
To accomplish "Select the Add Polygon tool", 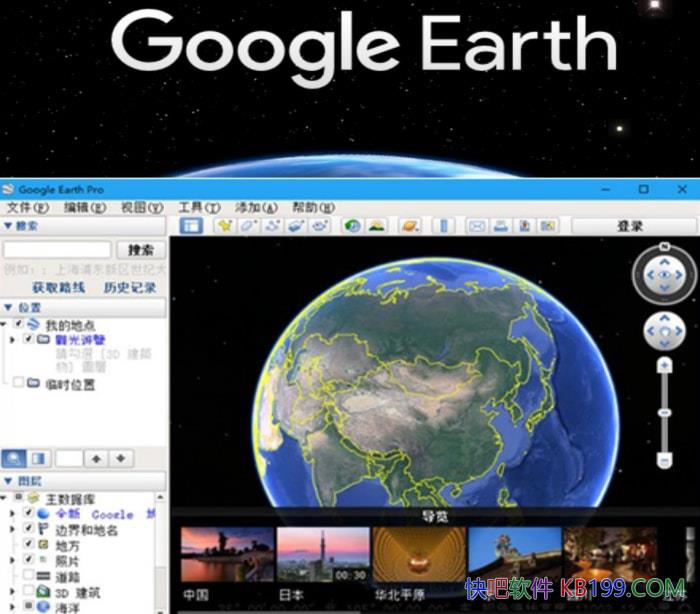I will [249, 226].
